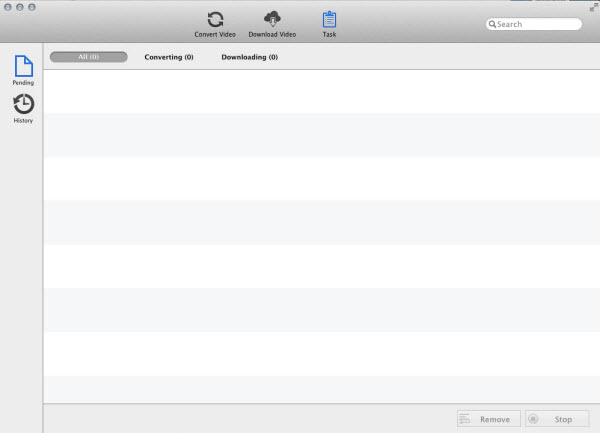Click the Remove button

489,419
